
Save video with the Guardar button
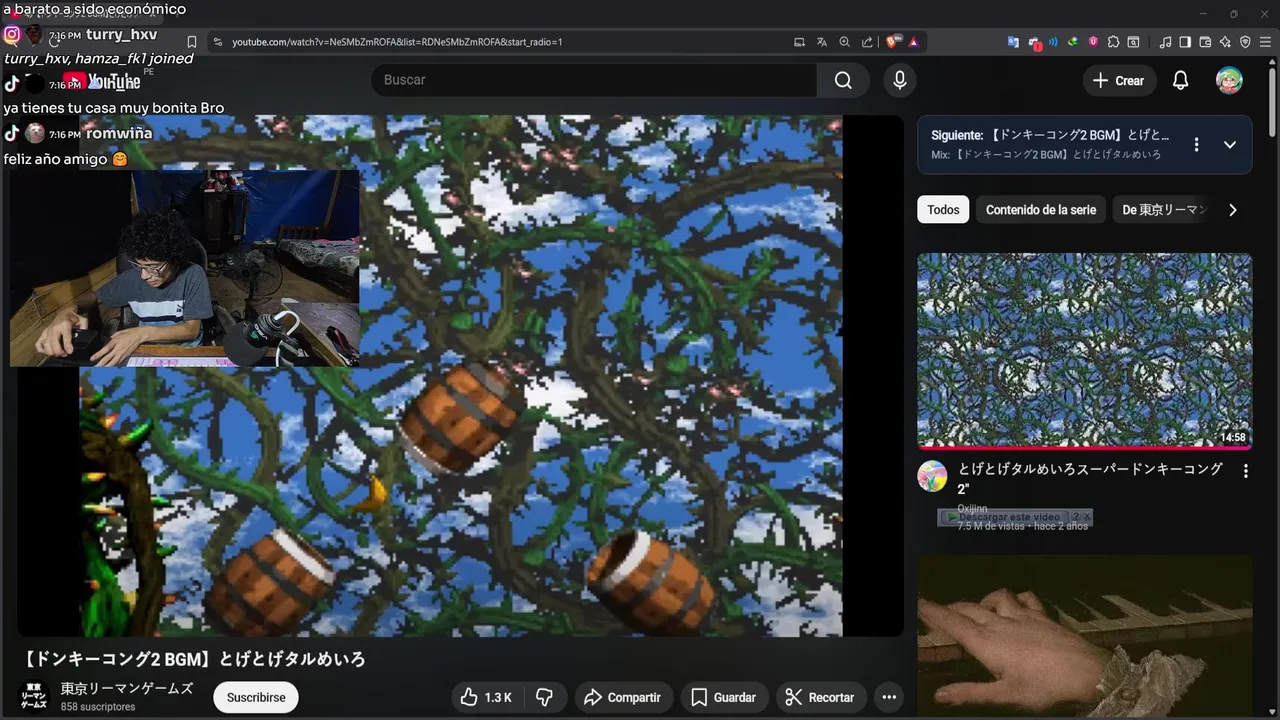[723, 697]
